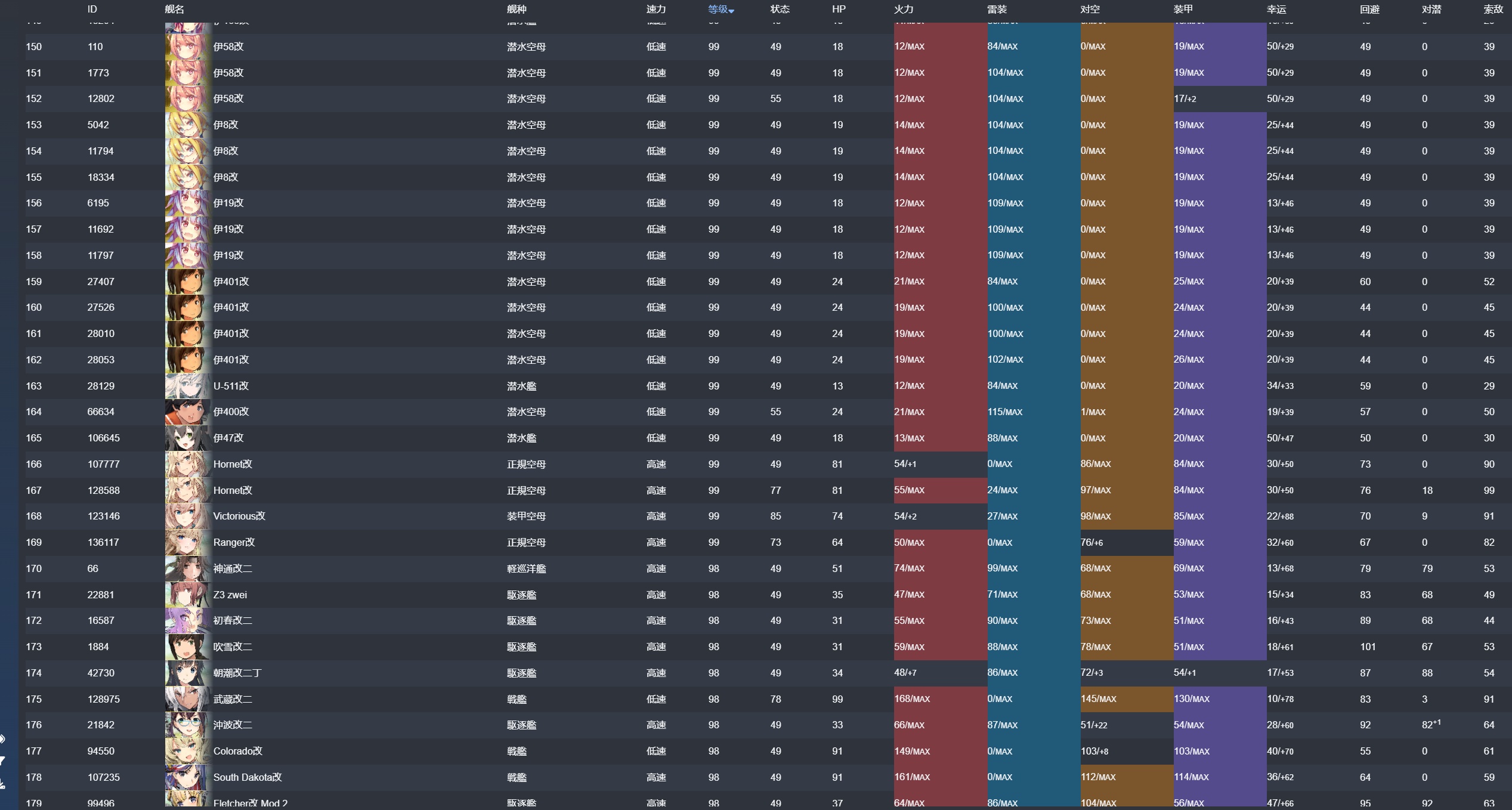The width and height of the screenshot is (1512, 810).
Task: Toggle sort order on 等级 column header
Action: tap(720, 10)
